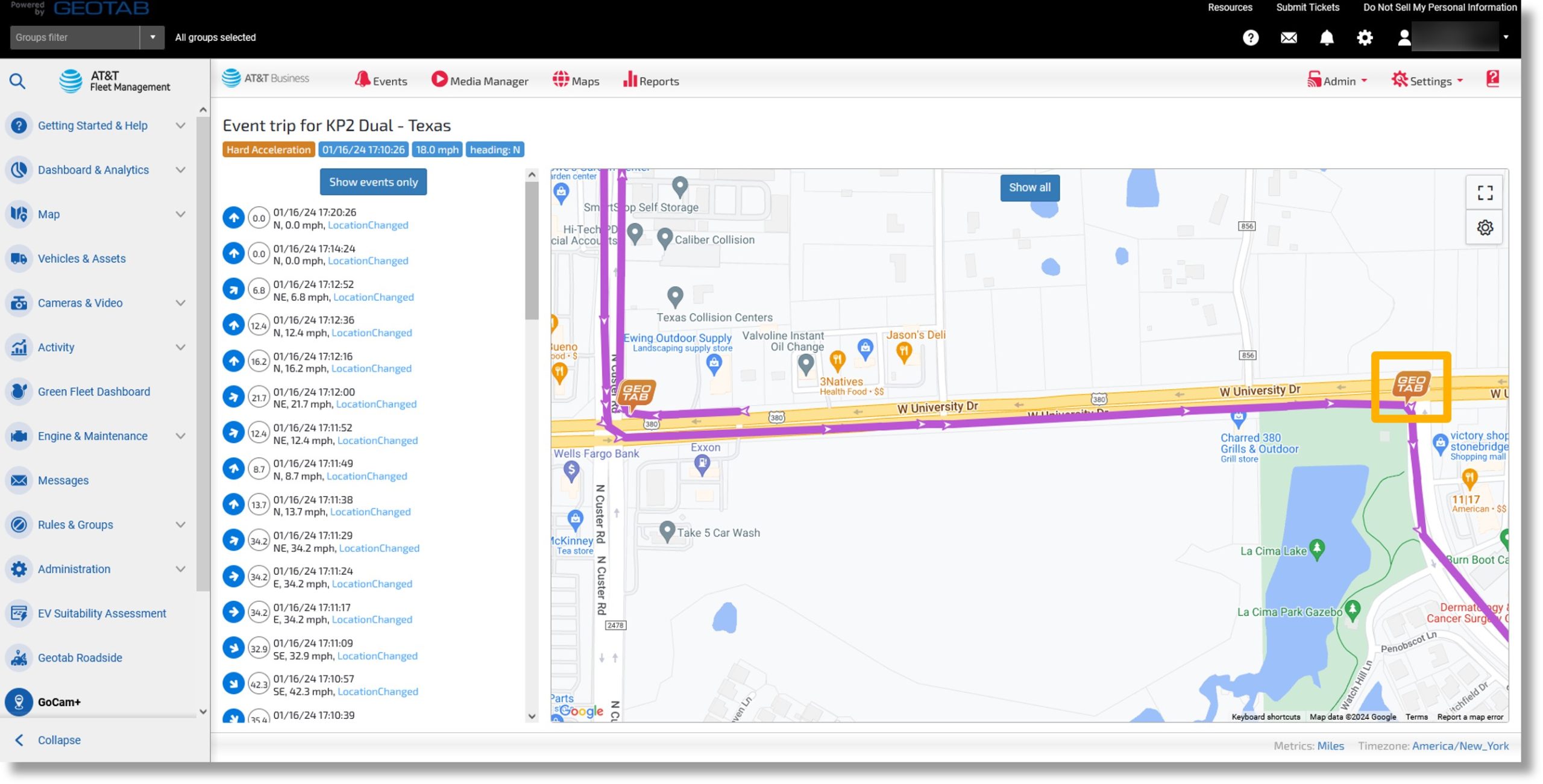The image size is (1543, 784).
Task: Click Google Maps Terms link
Action: pos(1416,717)
